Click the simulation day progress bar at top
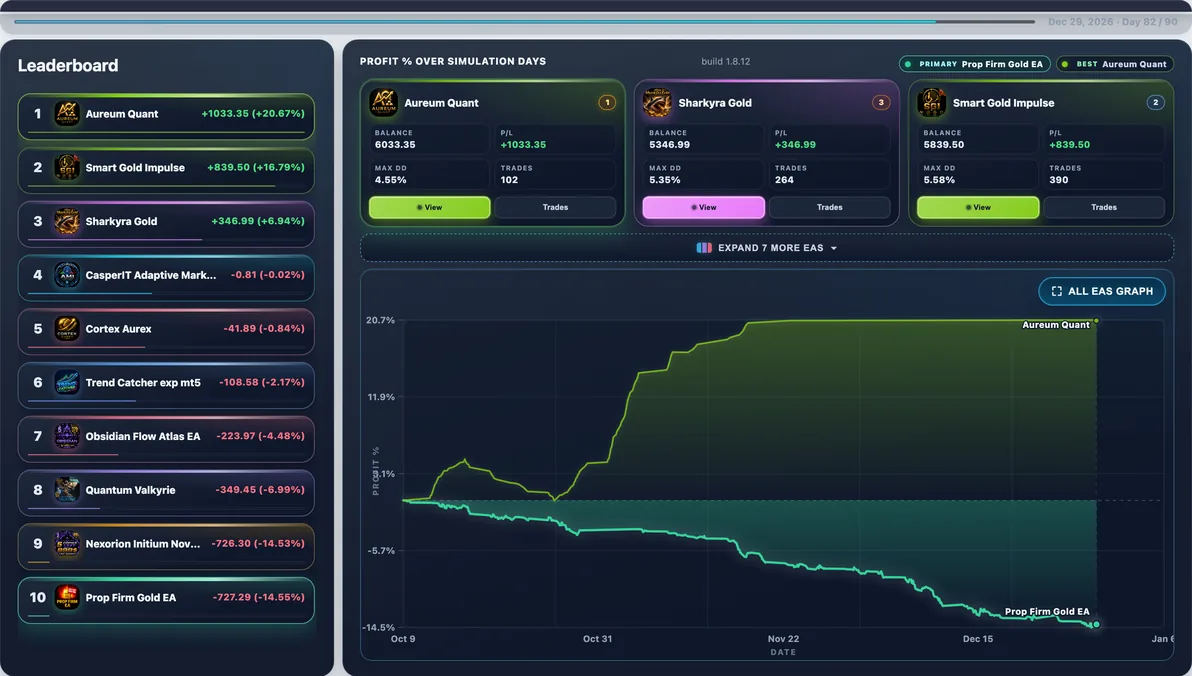The image size is (1192, 676). (525, 22)
